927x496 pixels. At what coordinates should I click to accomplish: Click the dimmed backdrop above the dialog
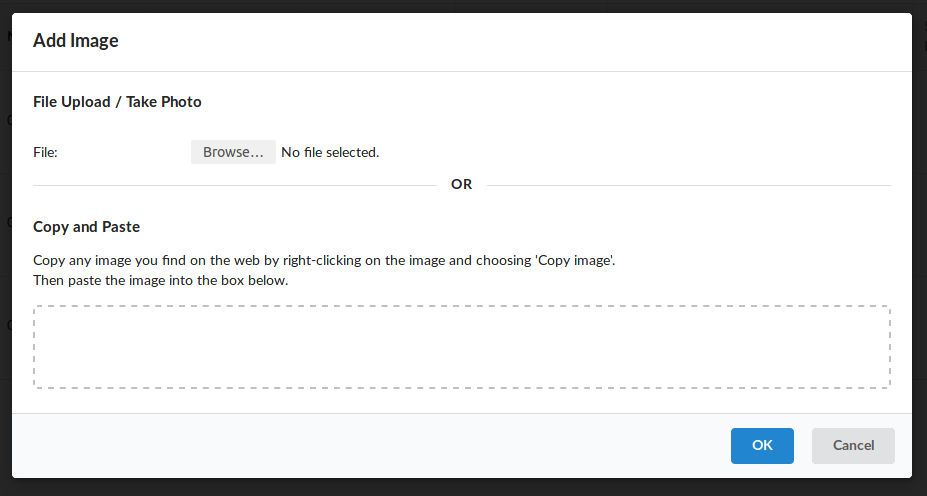coord(460,5)
